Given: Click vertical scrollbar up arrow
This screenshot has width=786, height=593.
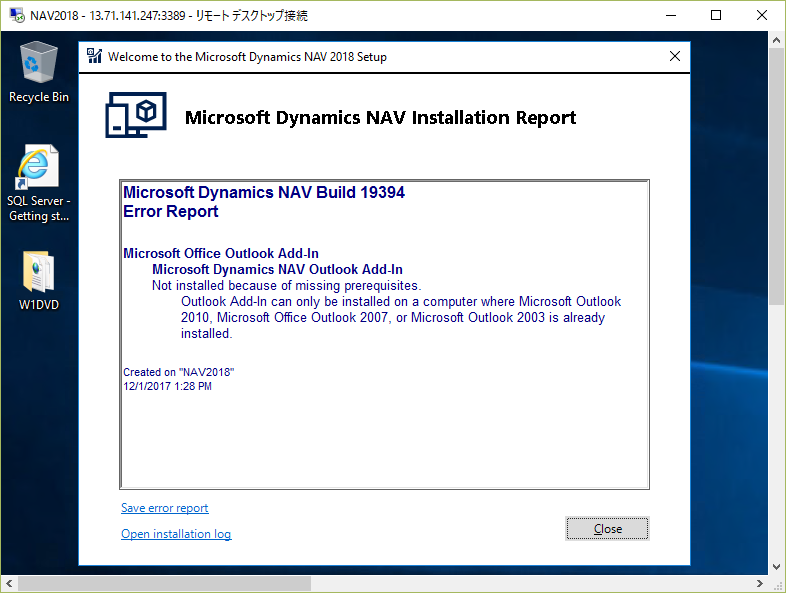Looking at the screenshot, I should click(x=776, y=40).
